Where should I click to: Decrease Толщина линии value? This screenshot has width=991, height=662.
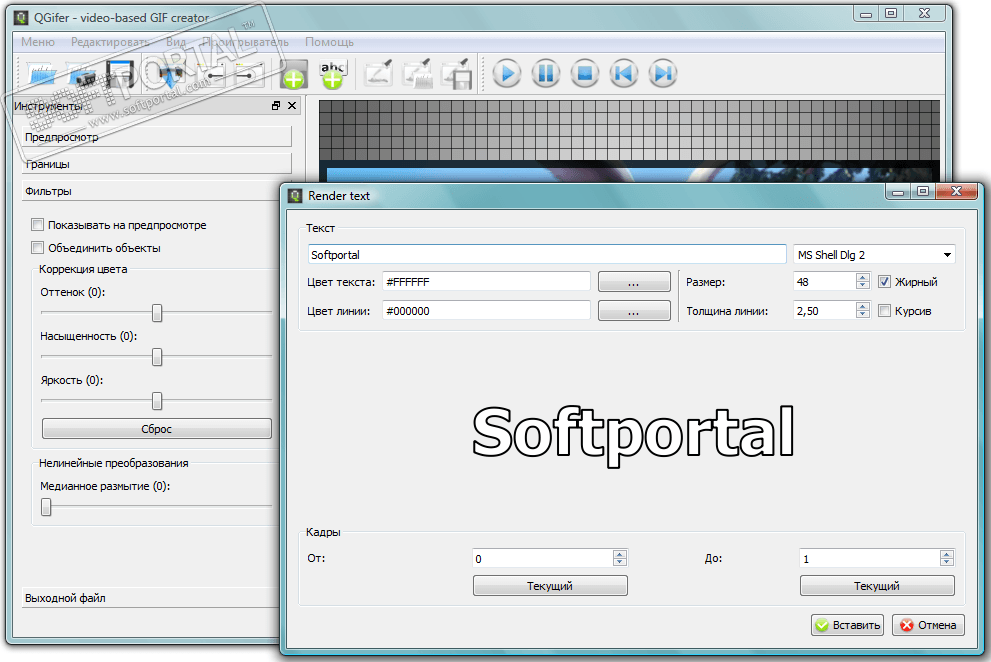point(863,314)
